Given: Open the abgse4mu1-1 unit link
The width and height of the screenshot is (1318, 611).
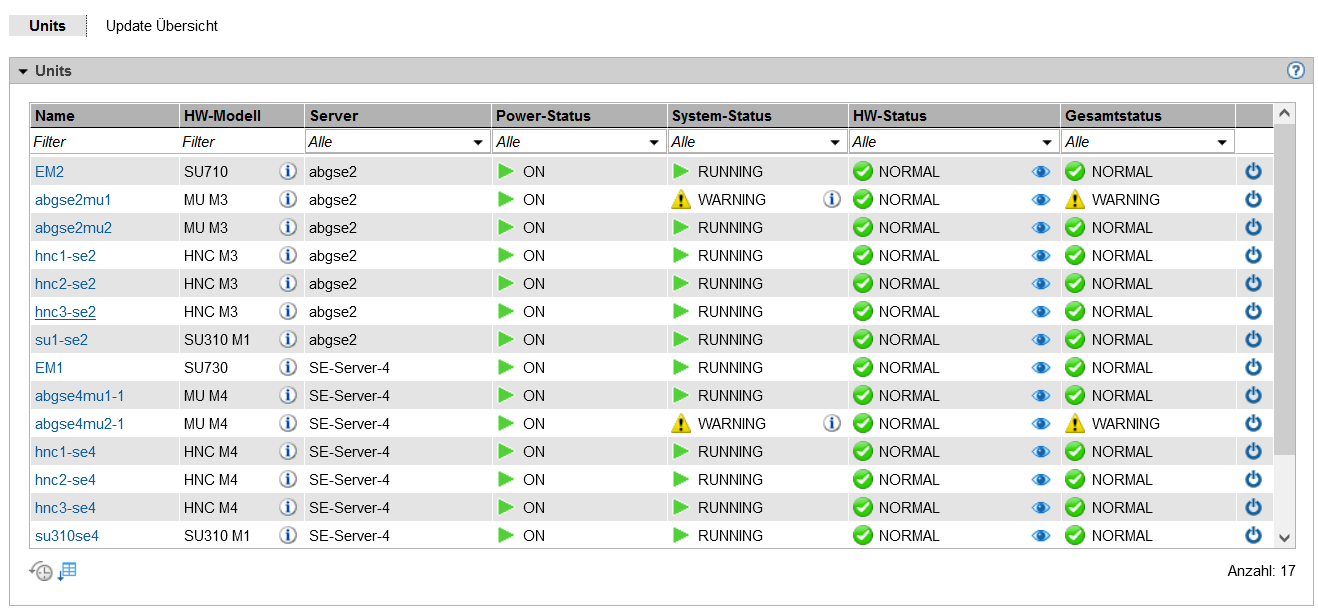Looking at the screenshot, I should click(79, 395).
